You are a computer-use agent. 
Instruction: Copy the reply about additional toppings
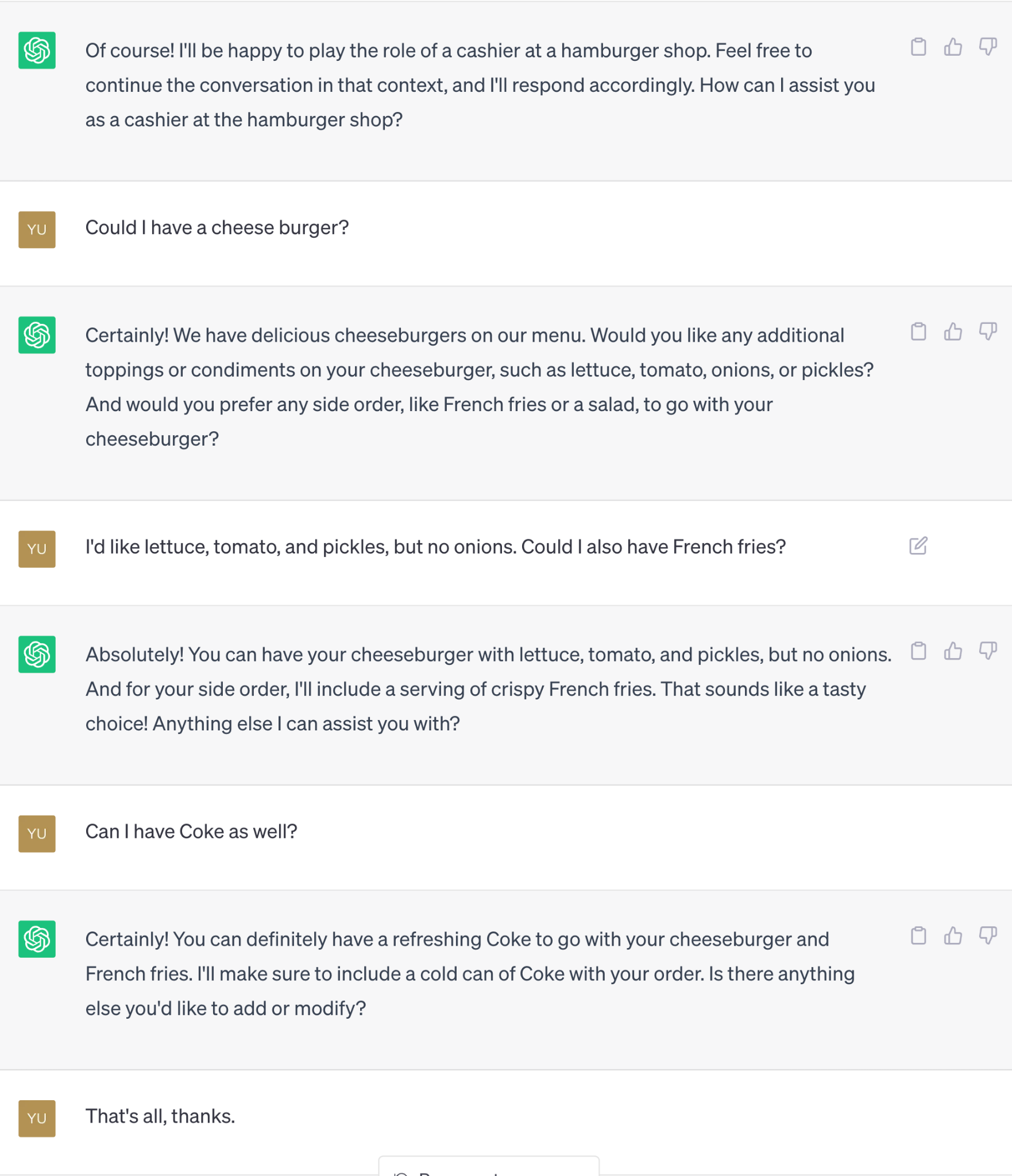(x=918, y=331)
